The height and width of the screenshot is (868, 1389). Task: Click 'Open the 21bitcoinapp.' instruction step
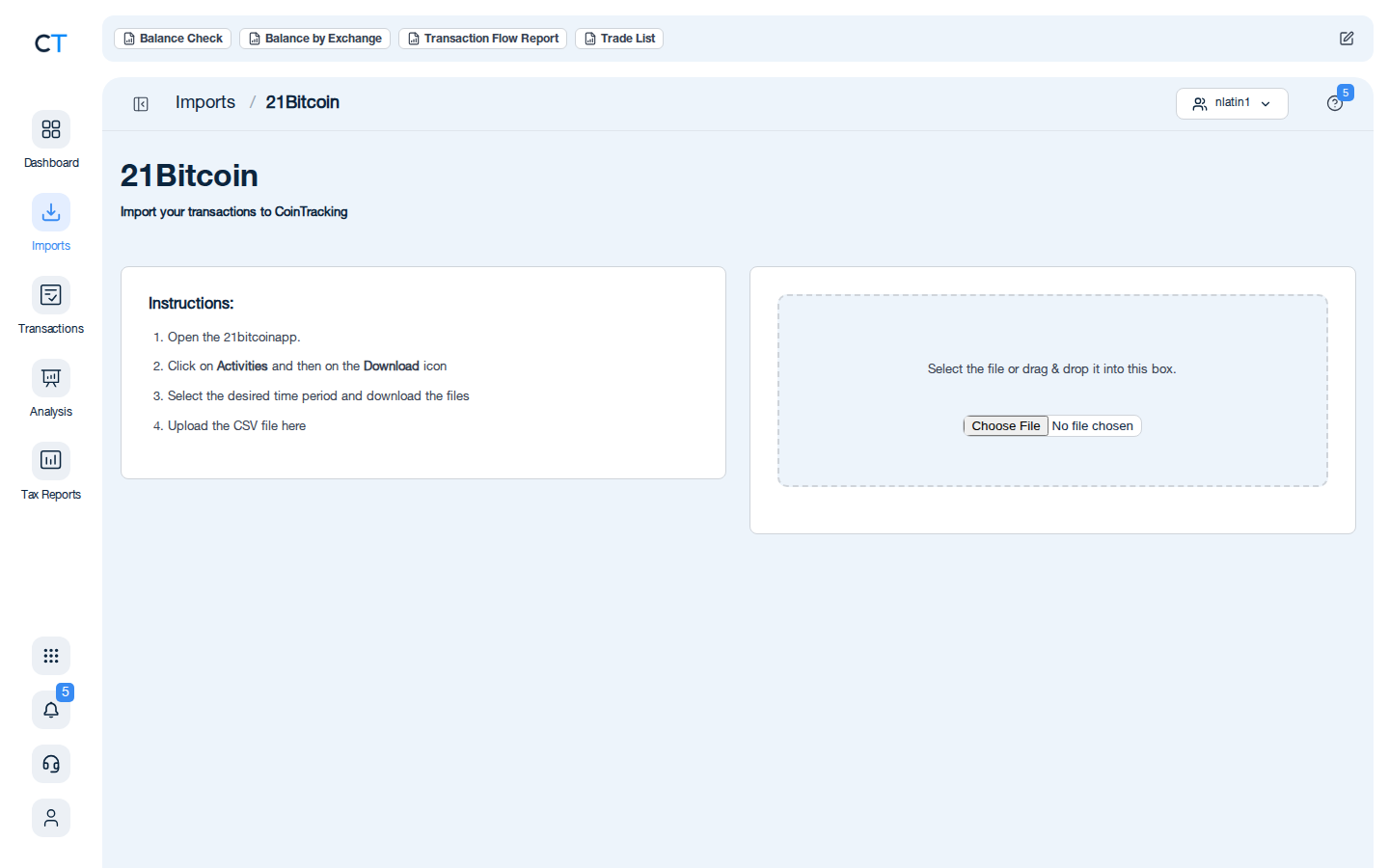[233, 338]
